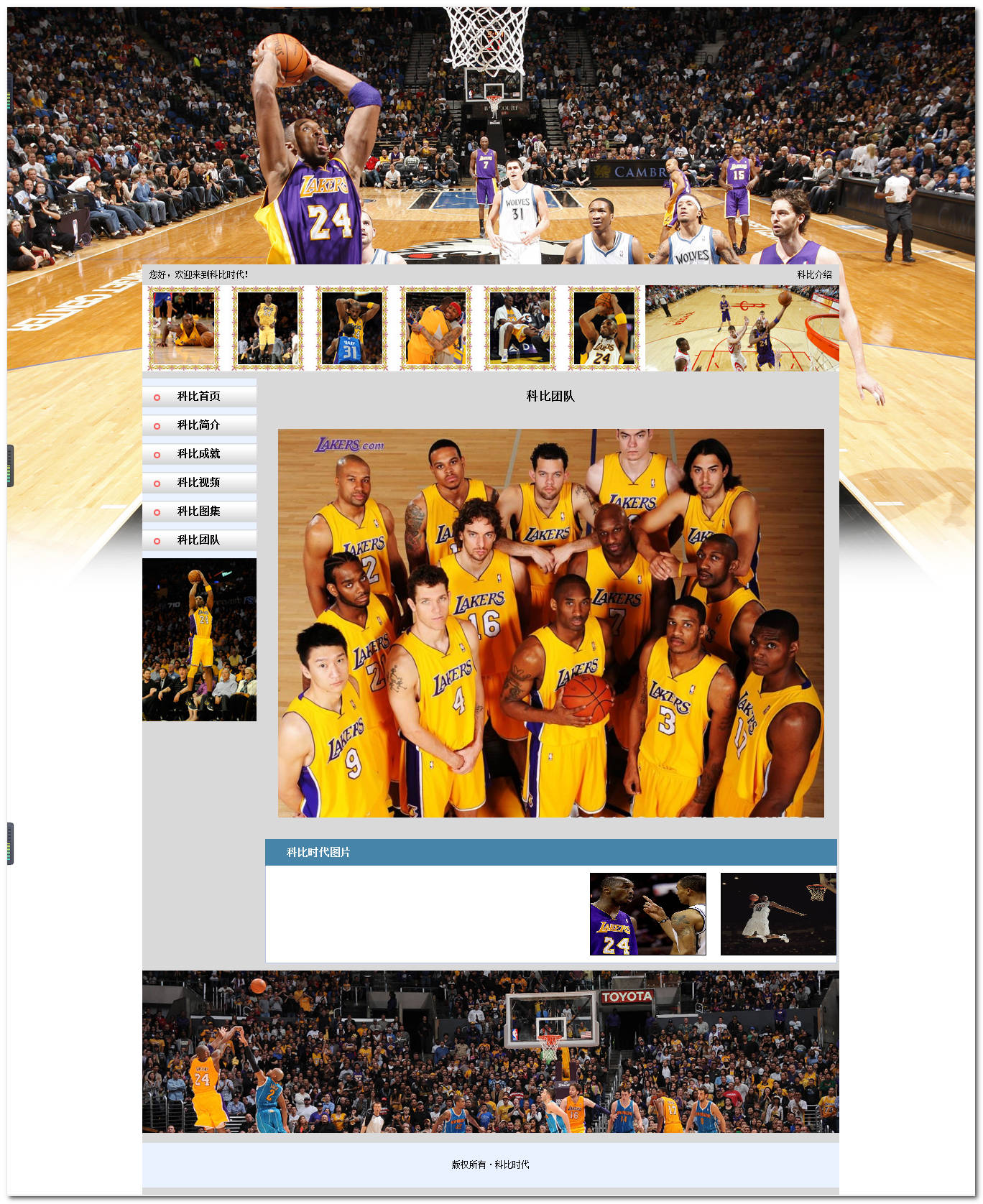Click the large Lakers team group photo

551,623
